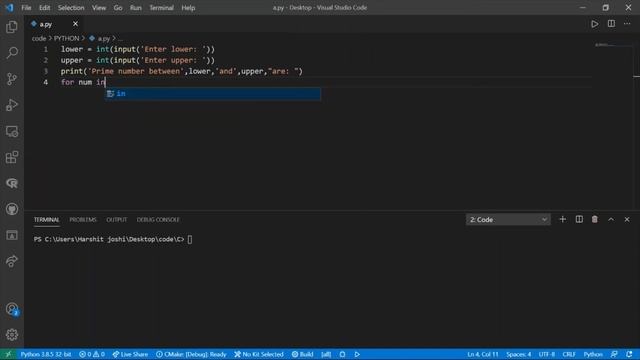Accept the 'in' autocomplete suggestion
This screenshot has width=640, height=360.
tap(213, 94)
